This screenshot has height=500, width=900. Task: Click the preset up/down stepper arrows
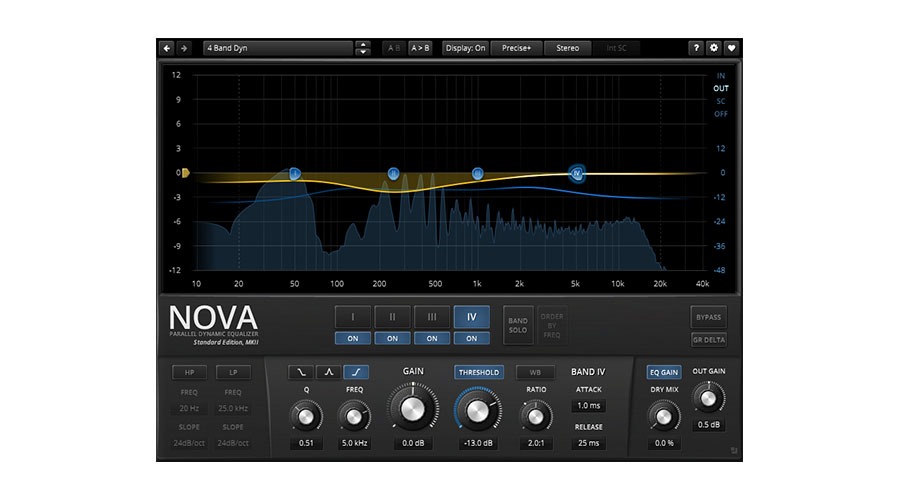click(x=363, y=48)
